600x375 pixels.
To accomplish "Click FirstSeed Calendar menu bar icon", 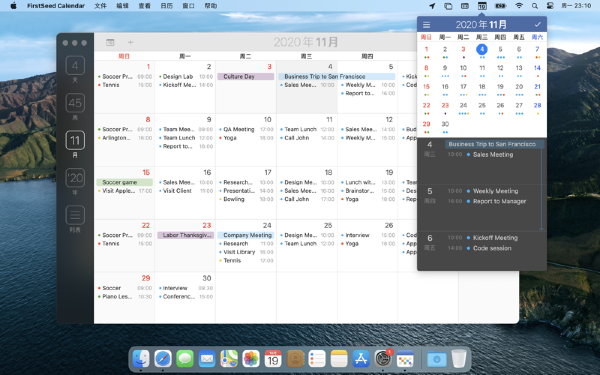I will click(x=482, y=6).
